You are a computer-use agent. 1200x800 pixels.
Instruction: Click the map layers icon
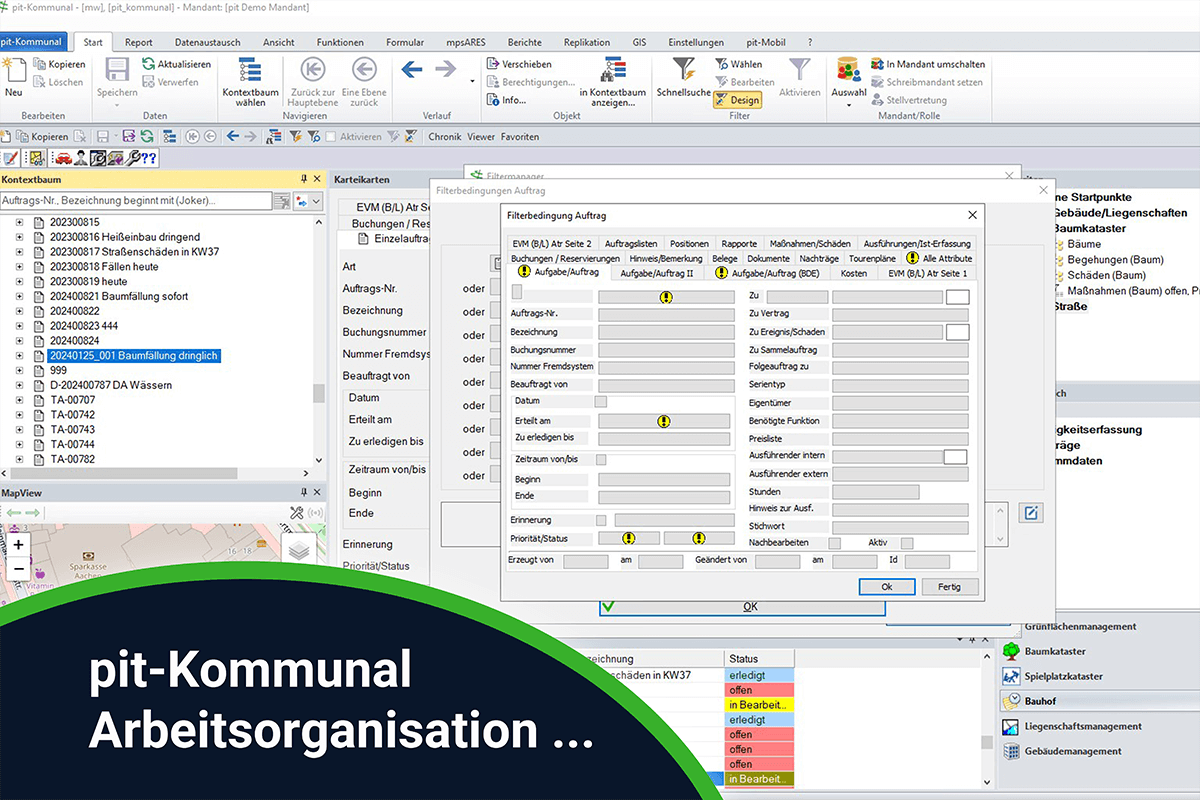[x=299, y=550]
